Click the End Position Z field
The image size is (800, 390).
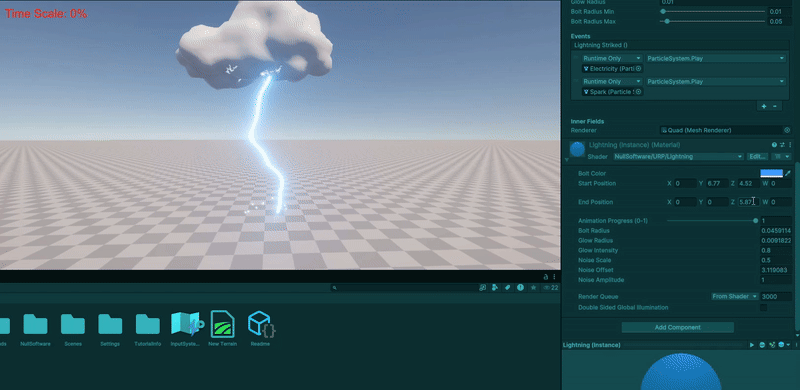(x=749, y=202)
